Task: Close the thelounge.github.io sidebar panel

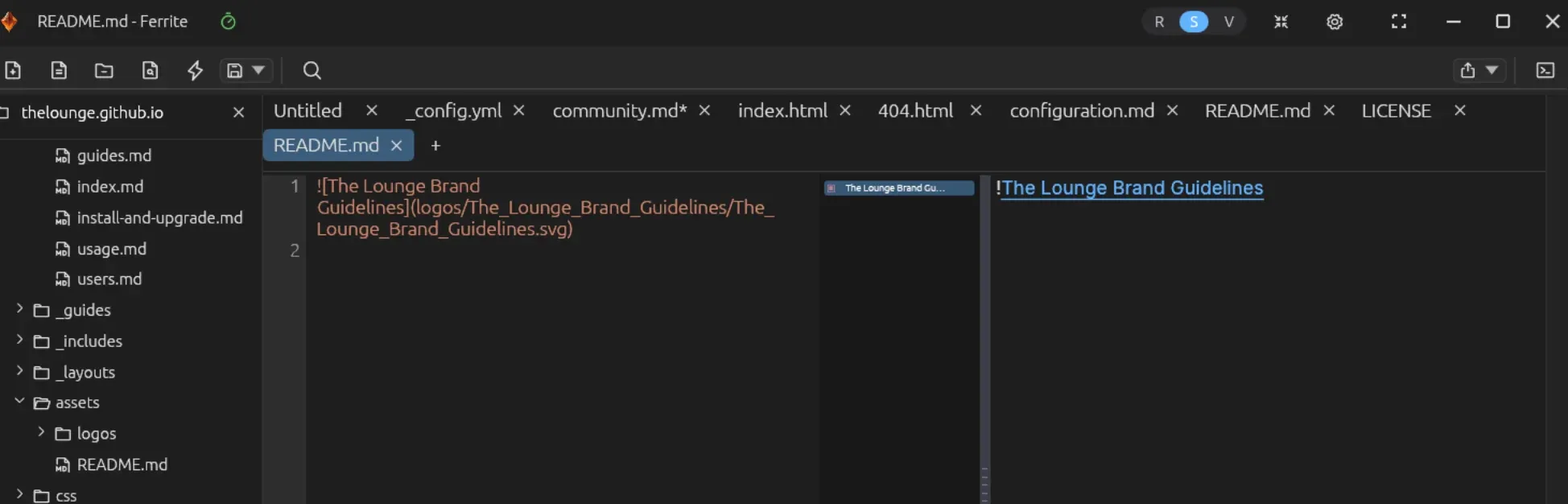Action: click(x=238, y=113)
